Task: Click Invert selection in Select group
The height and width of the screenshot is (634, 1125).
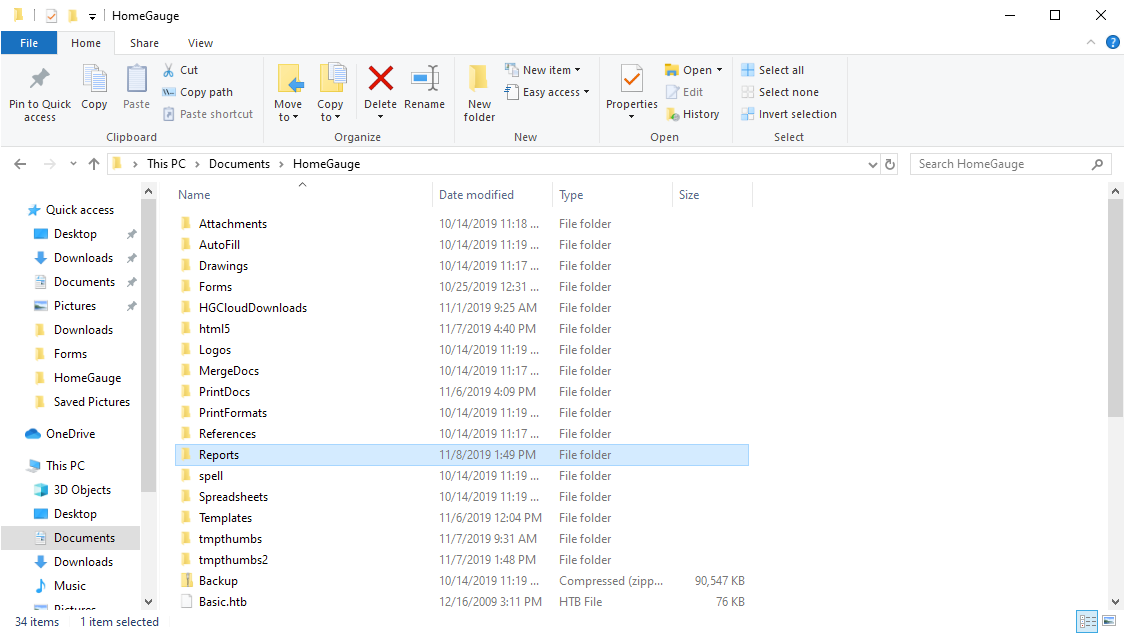Action: (x=789, y=114)
